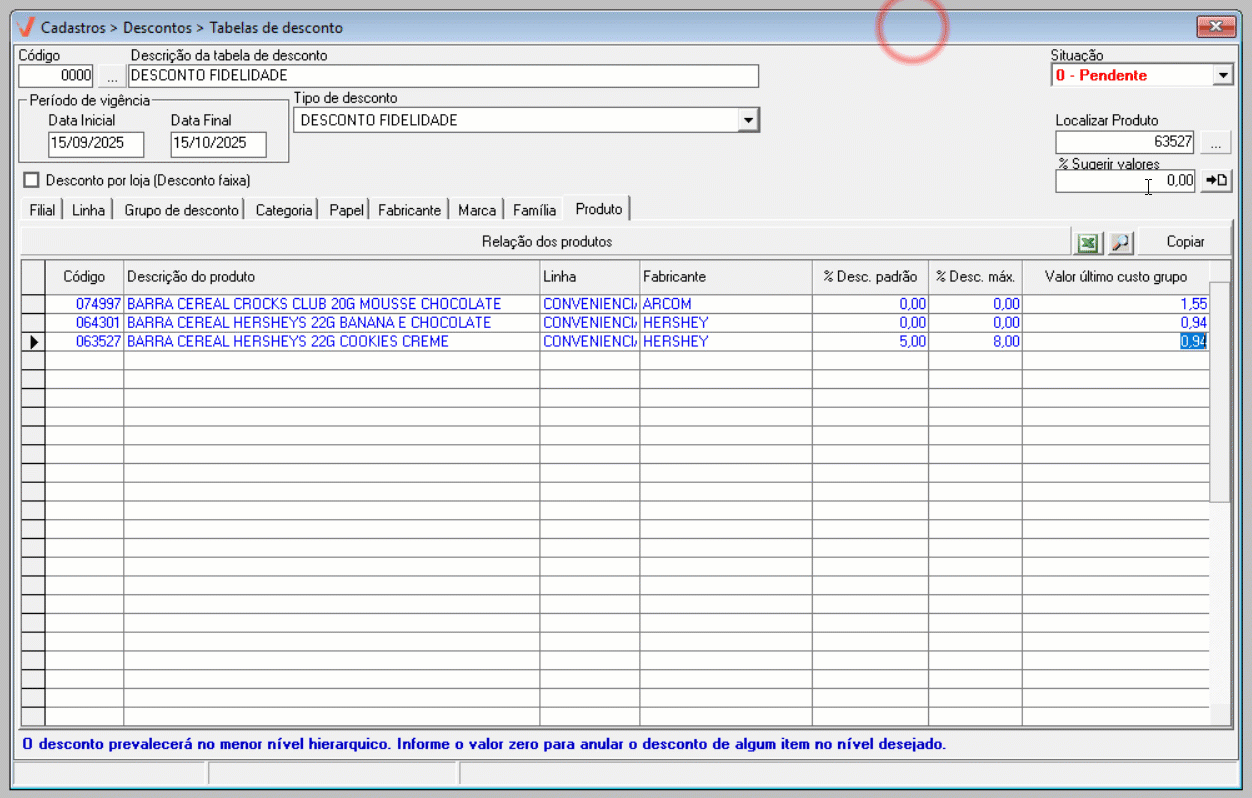Screen dimensions: 1252x798
Task: Open product lookup ellipsis next to Localizar Produto
Action: click(x=1216, y=142)
